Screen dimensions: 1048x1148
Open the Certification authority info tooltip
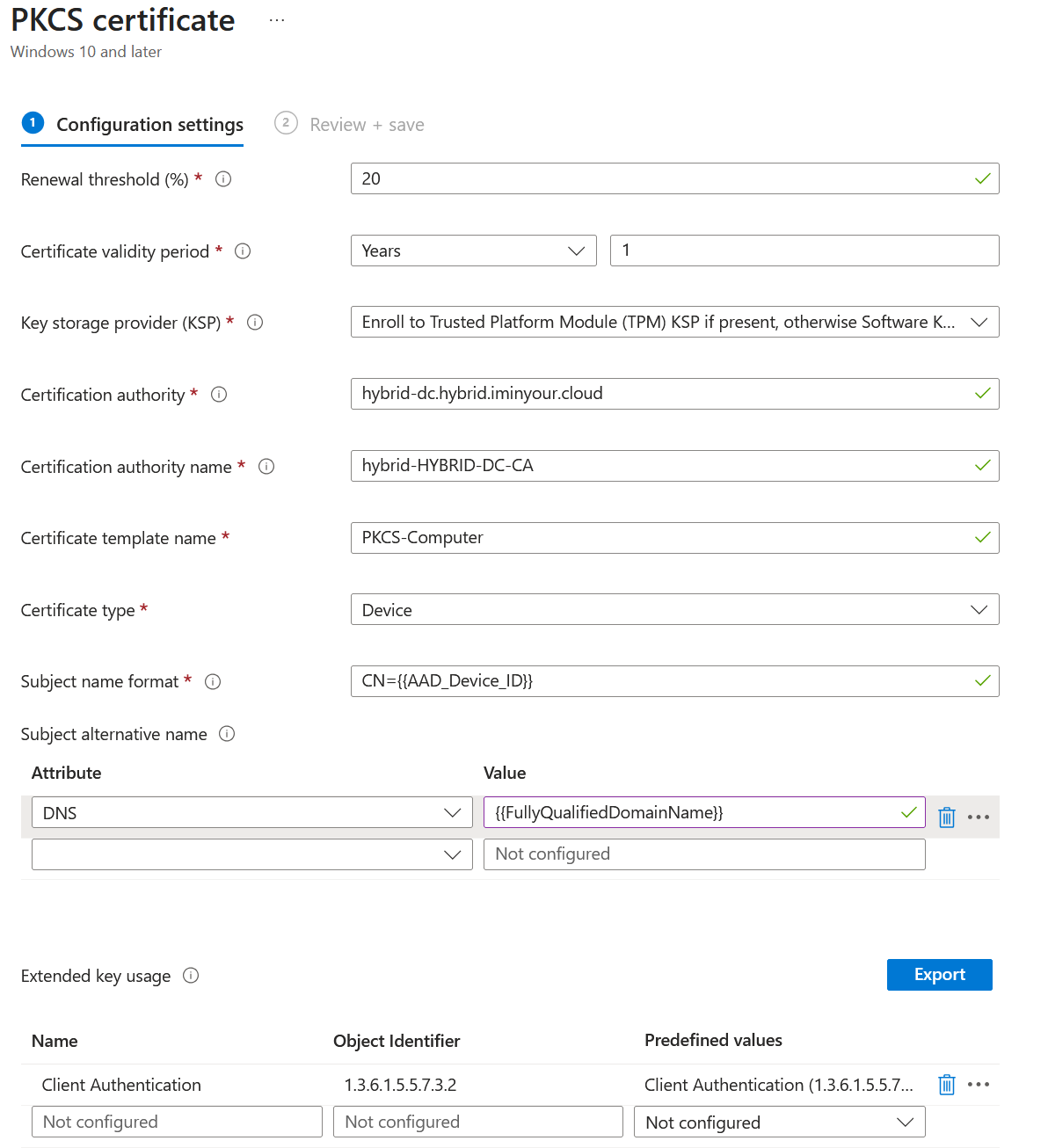click(x=218, y=394)
